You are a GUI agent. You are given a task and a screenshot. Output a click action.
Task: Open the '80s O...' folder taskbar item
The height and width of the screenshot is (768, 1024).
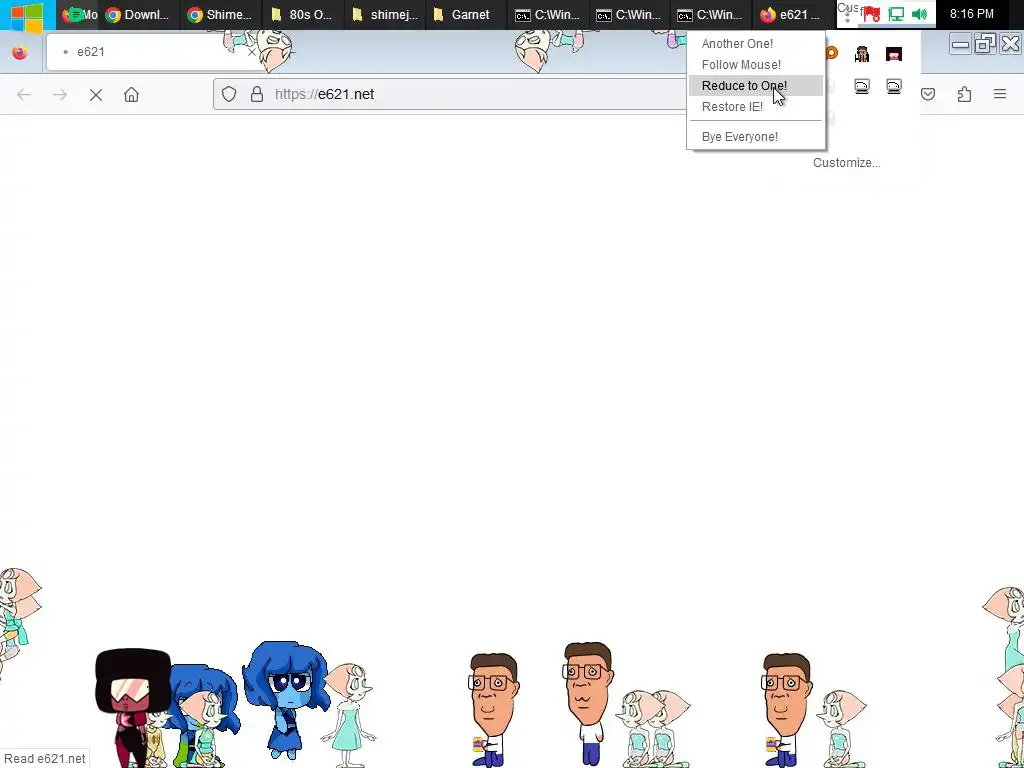tap(302, 14)
